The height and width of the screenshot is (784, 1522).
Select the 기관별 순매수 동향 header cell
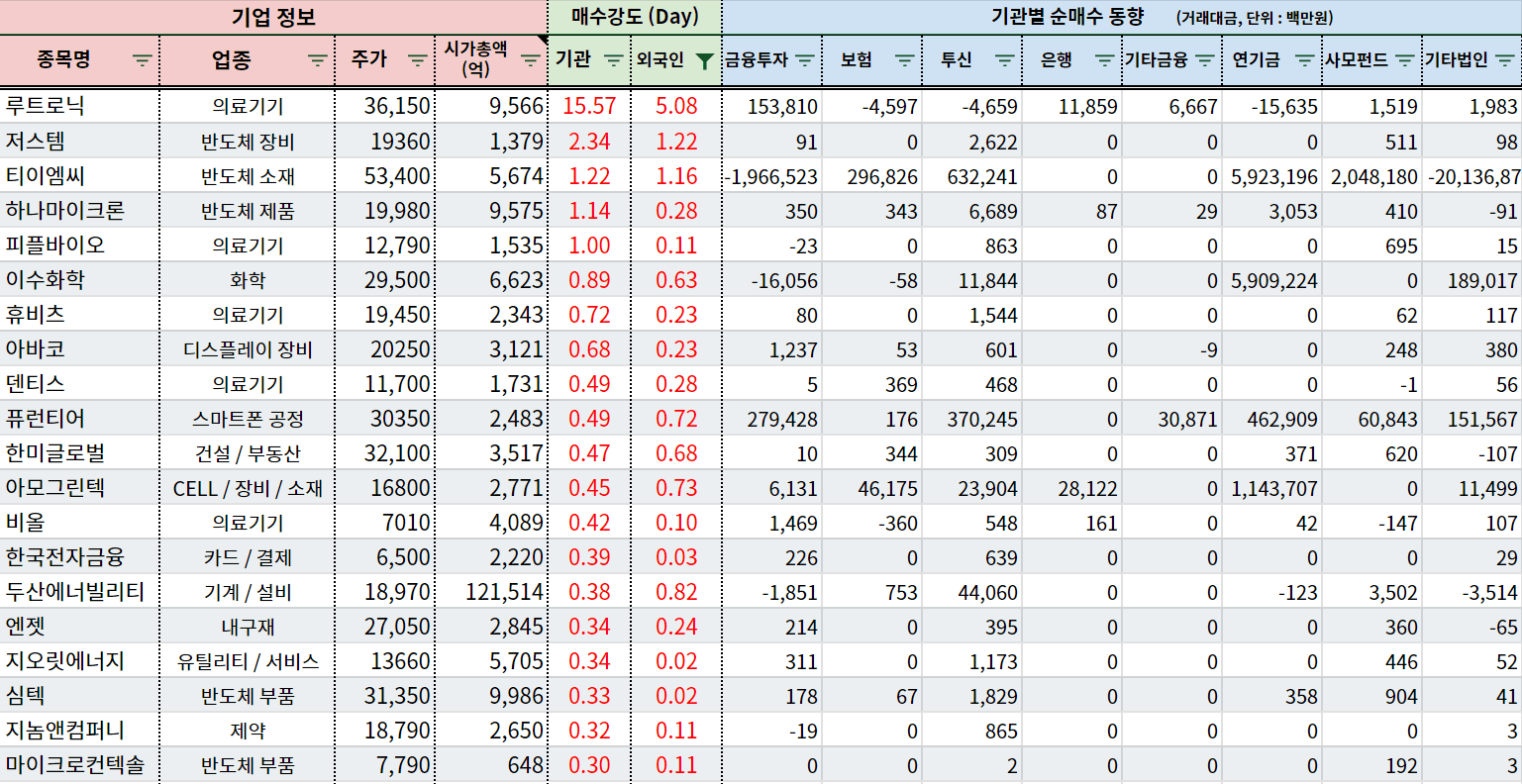(x=1122, y=17)
